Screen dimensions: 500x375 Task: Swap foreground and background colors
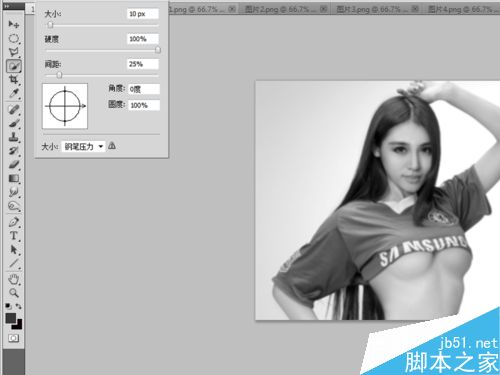point(19,306)
